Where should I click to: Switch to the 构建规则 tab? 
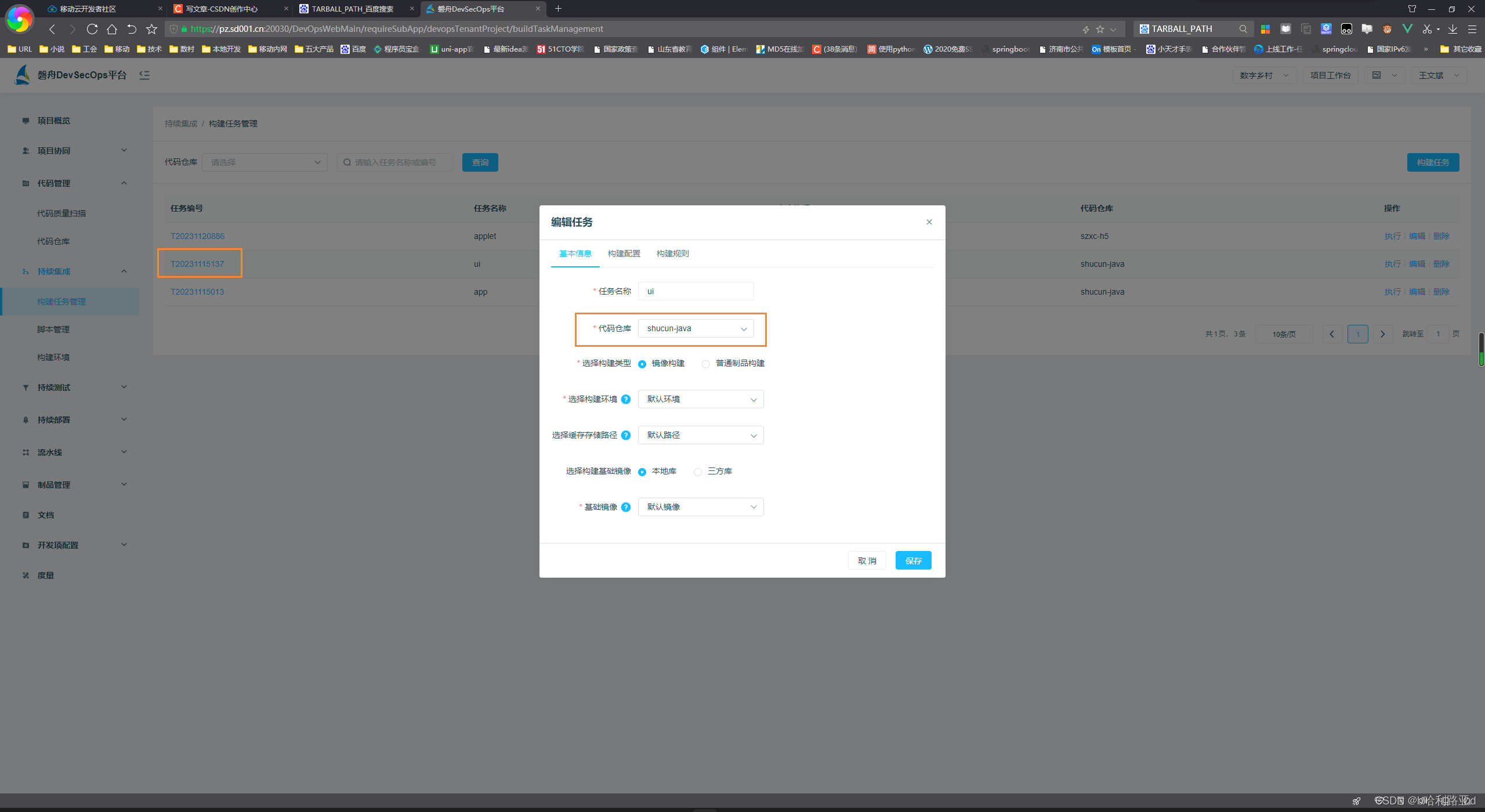click(672, 253)
